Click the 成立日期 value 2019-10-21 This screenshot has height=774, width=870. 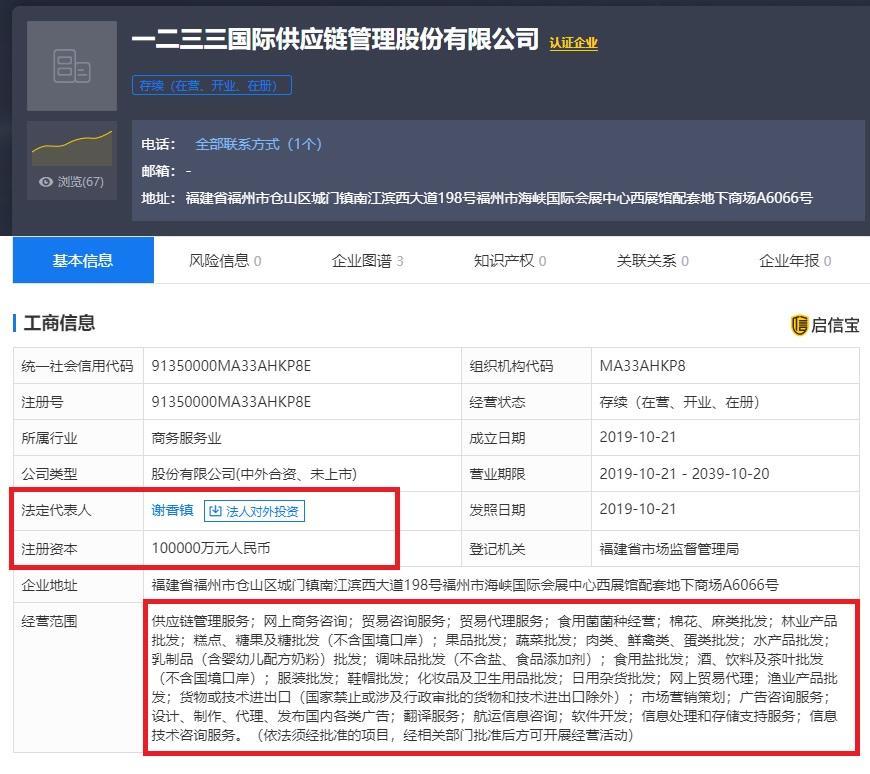click(x=638, y=437)
